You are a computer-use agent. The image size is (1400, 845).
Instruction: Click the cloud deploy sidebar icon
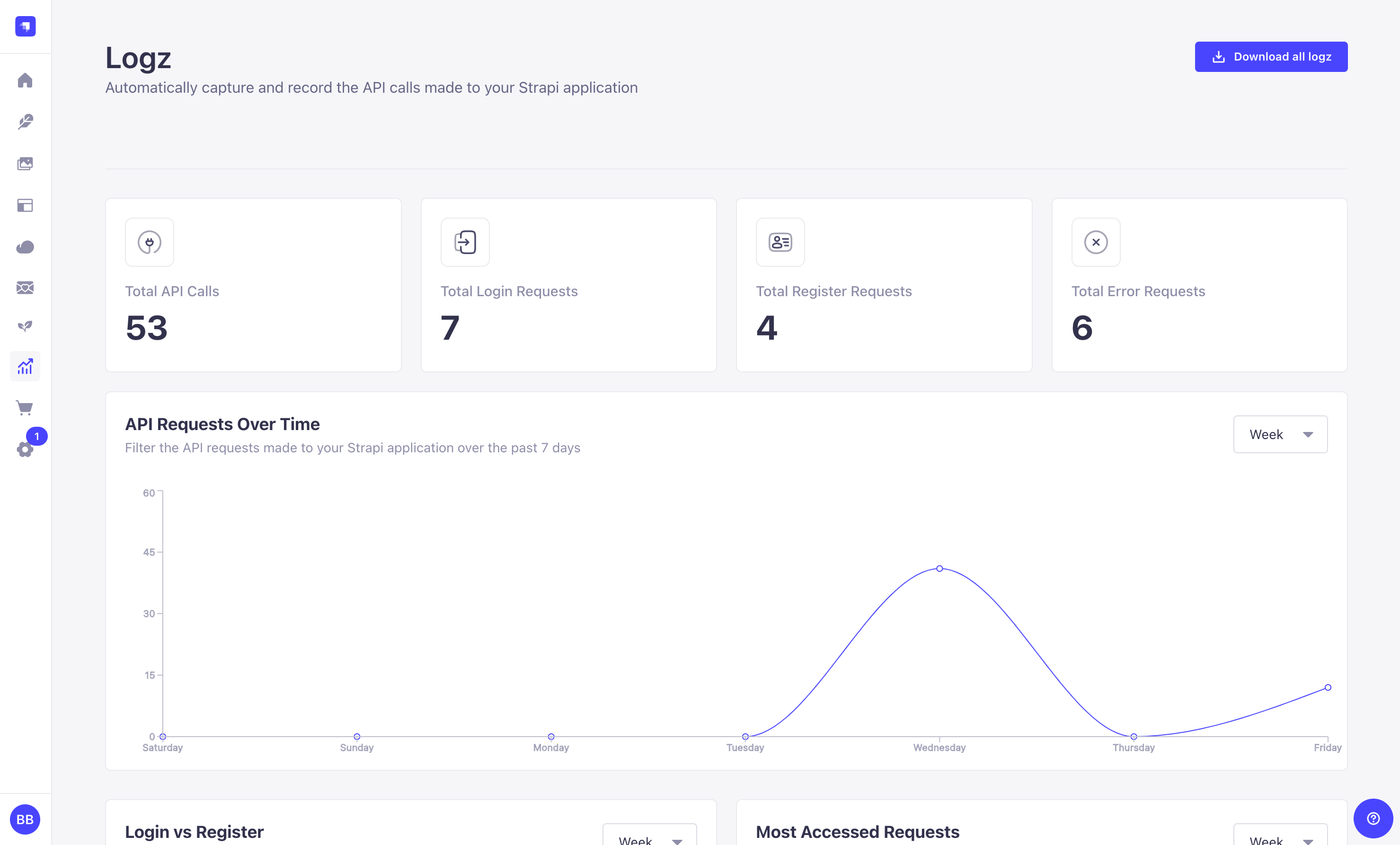(x=25, y=246)
